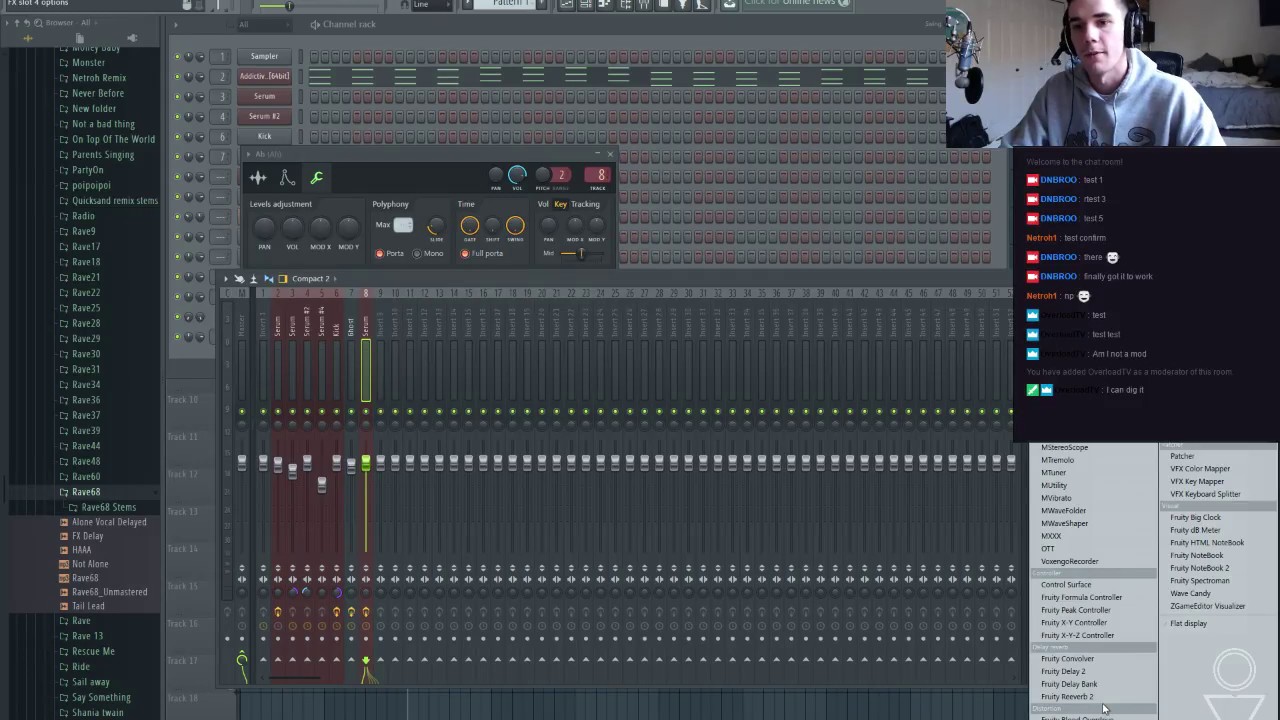Click the Serum channel button
Viewport: 1280px width, 720px height.
coord(264,97)
